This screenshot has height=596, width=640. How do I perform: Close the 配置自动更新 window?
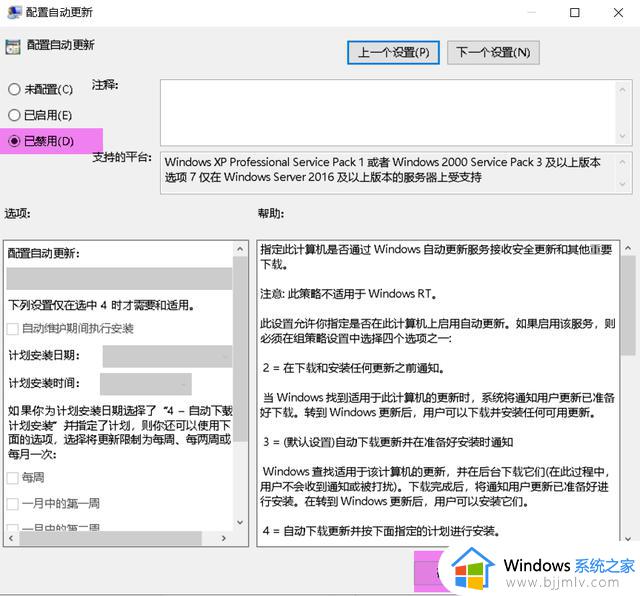[x=618, y=13]
